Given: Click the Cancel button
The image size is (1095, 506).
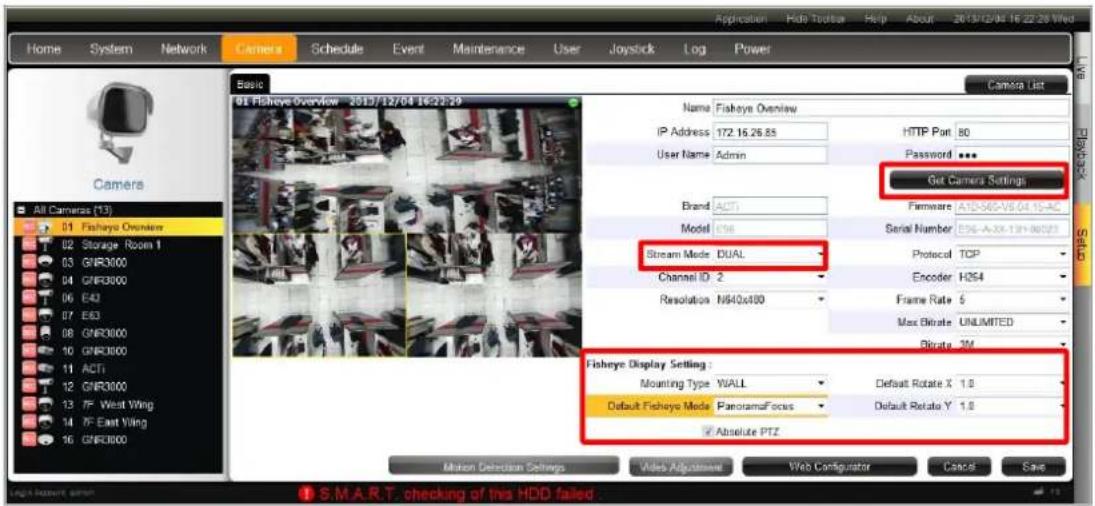Looking at the screenshot, I should [959, 466].
